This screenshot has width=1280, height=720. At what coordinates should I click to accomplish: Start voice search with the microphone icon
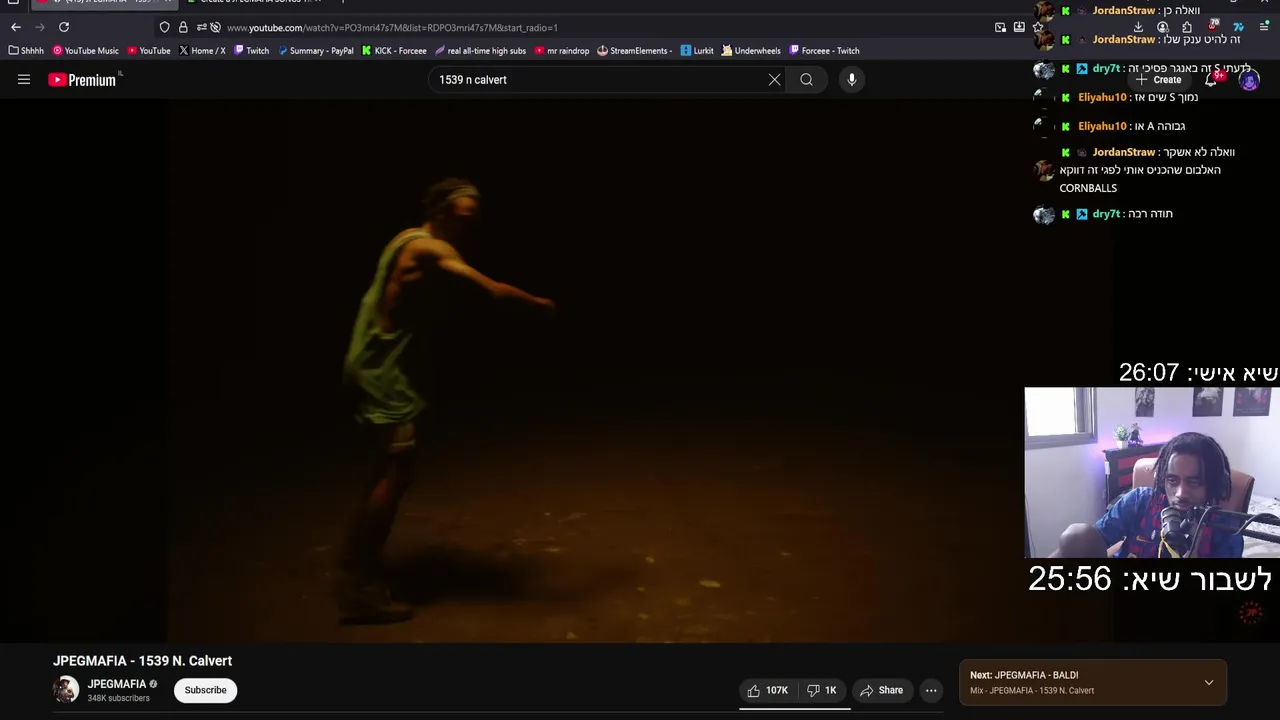point(851,80)
